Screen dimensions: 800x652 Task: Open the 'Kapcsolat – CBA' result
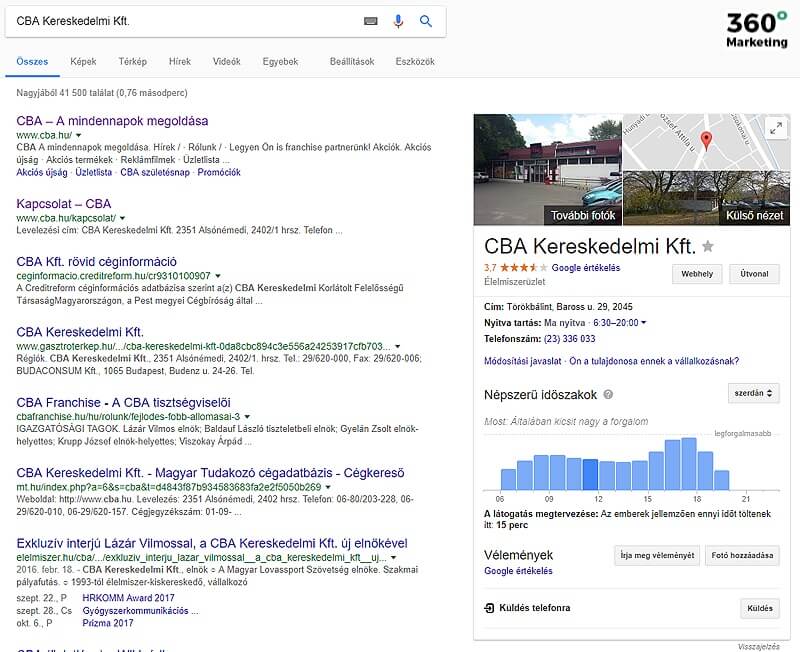point(64,204)
